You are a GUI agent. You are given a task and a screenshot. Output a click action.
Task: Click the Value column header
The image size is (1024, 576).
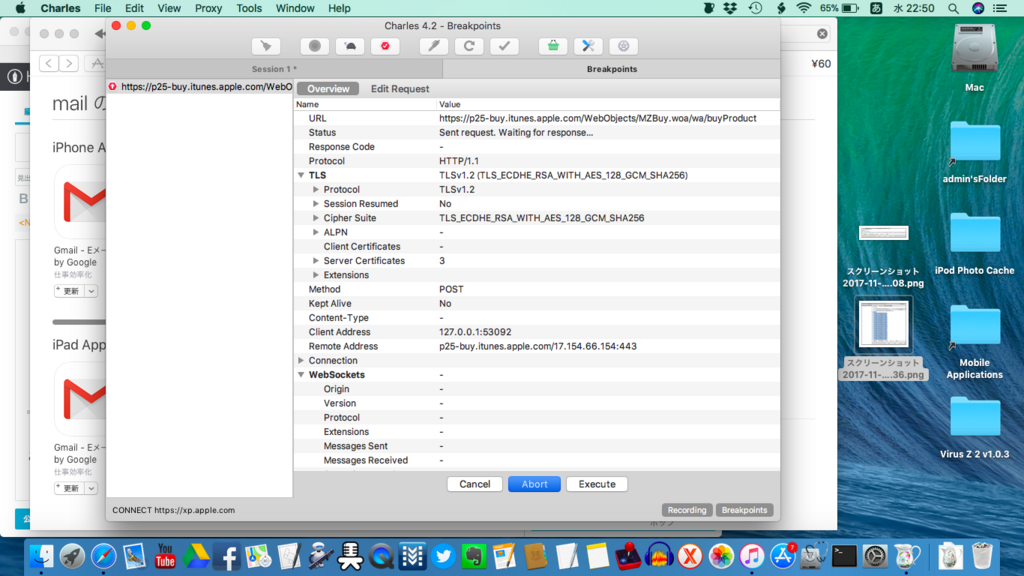(607, 104)
